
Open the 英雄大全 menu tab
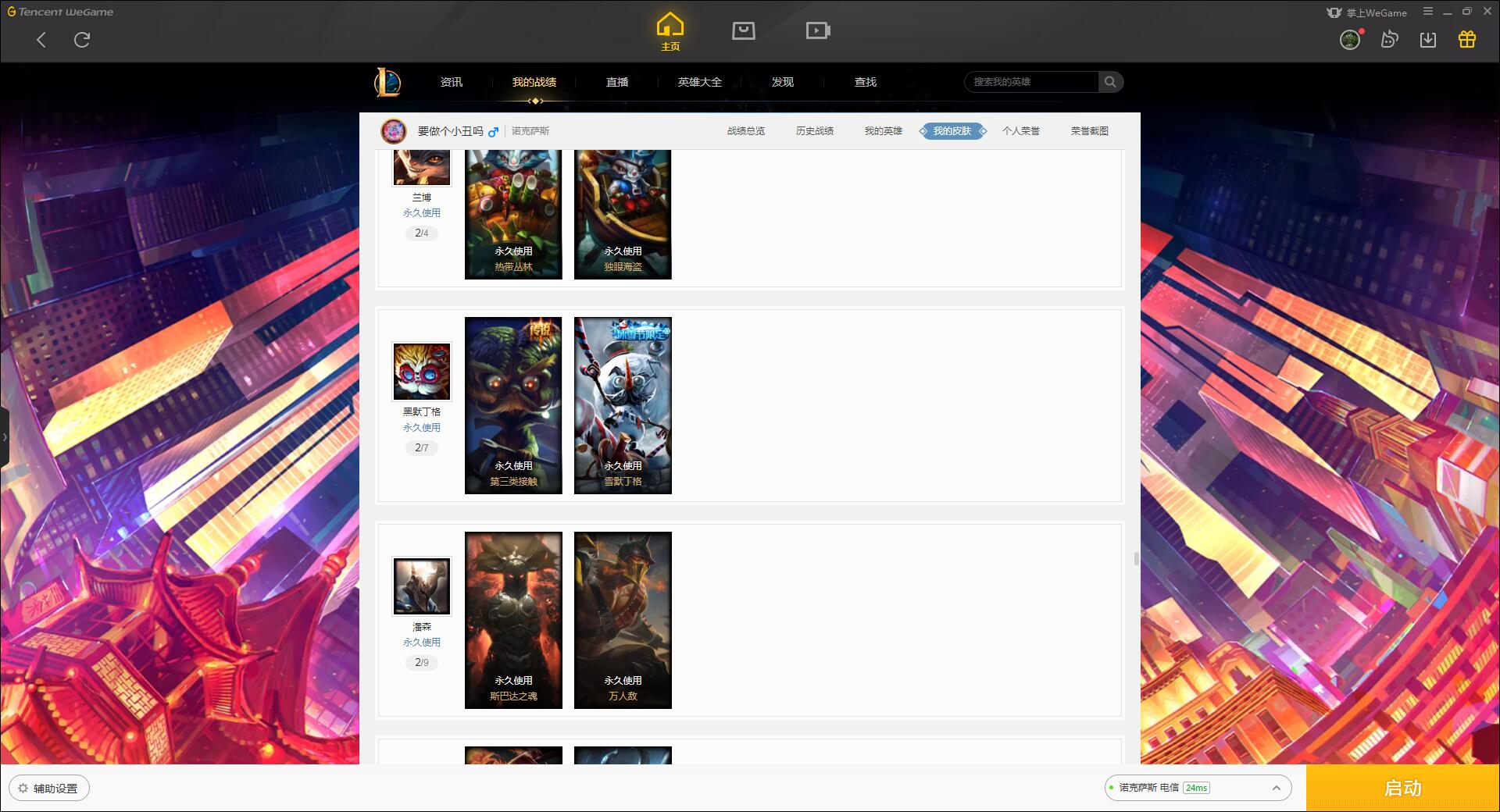pyautogui.click(x=700, y=82)
